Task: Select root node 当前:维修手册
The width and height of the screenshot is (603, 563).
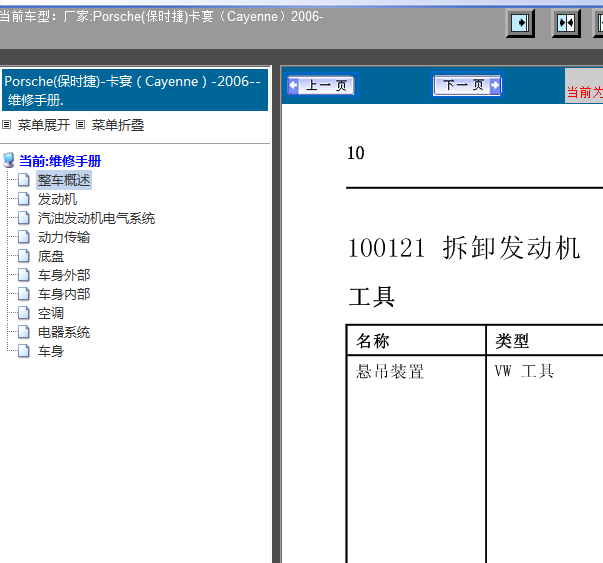Action: [x=60, y=161]
